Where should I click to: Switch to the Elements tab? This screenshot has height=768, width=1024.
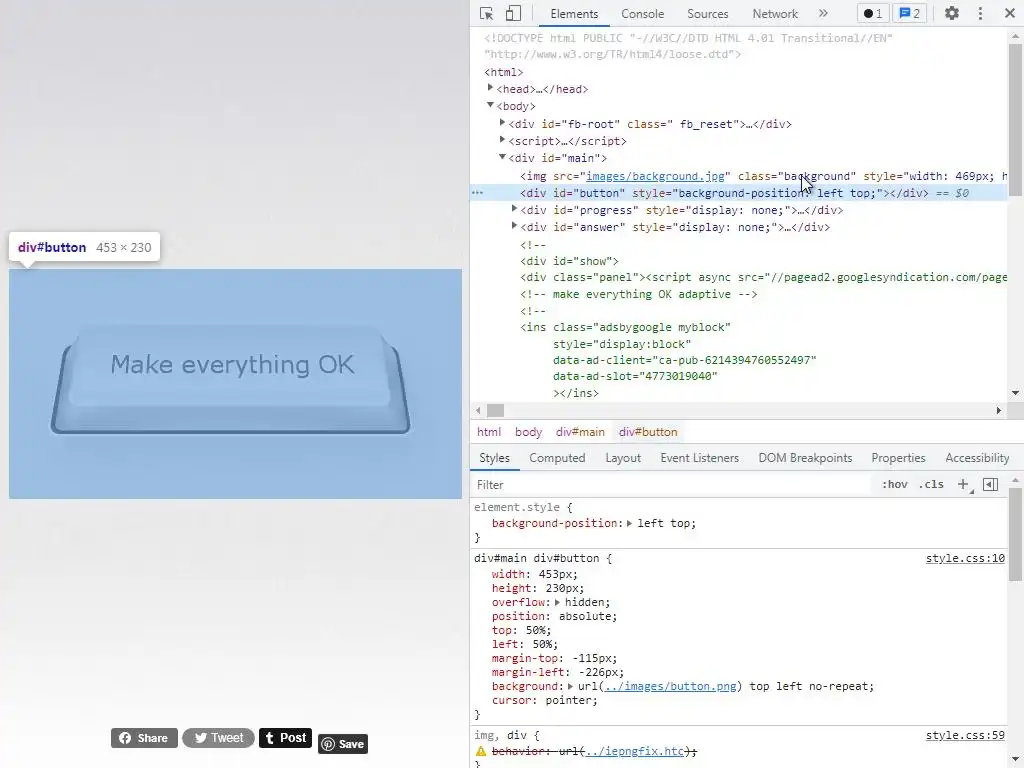click(x=574, y=14)
